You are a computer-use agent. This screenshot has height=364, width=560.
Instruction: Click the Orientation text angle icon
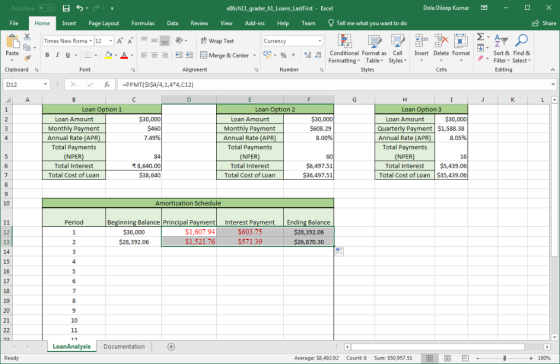point(179,41)
